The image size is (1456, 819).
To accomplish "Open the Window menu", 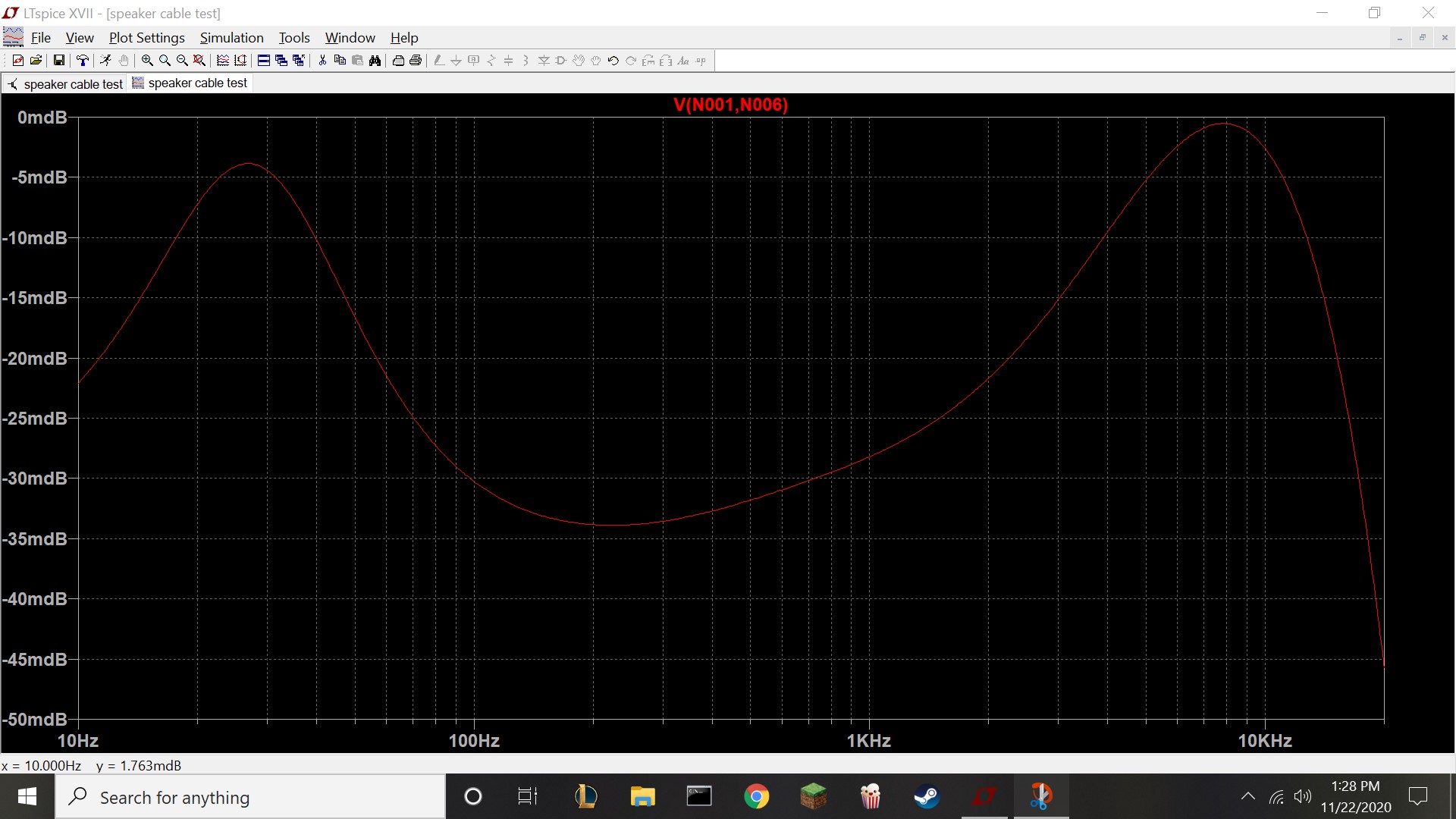I will click(350, 38).
